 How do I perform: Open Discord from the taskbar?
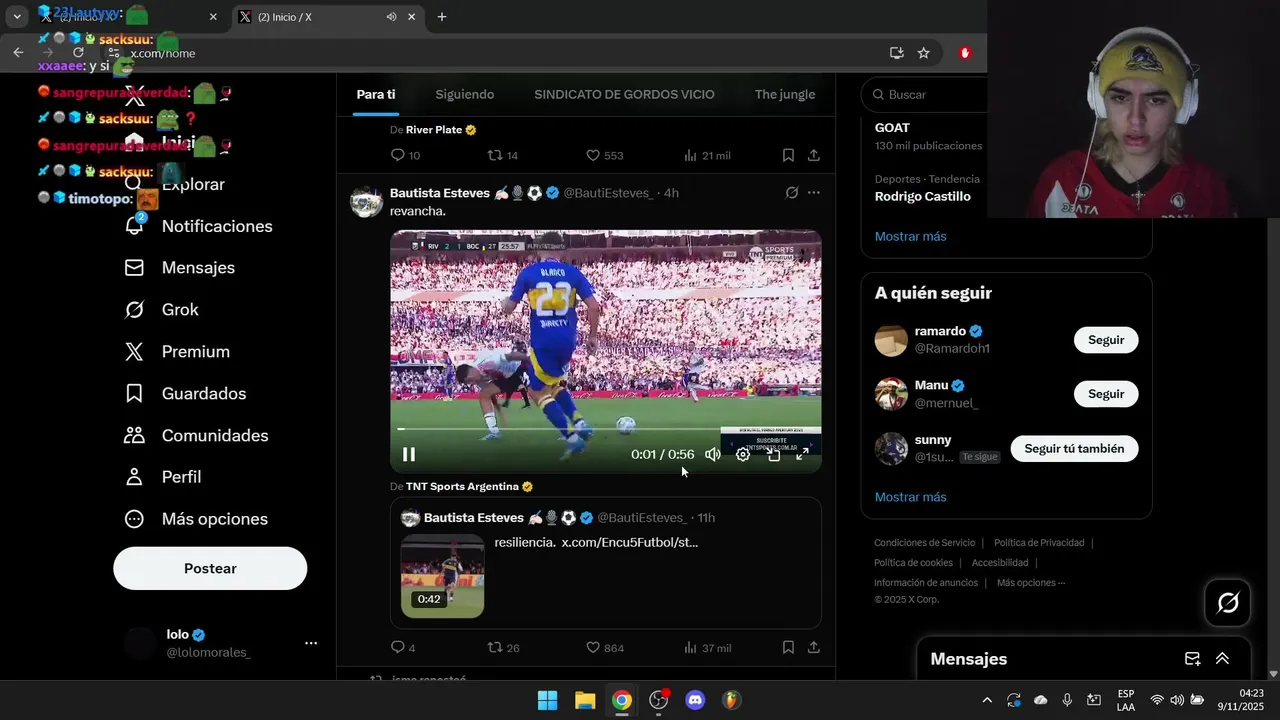point(695,700)
